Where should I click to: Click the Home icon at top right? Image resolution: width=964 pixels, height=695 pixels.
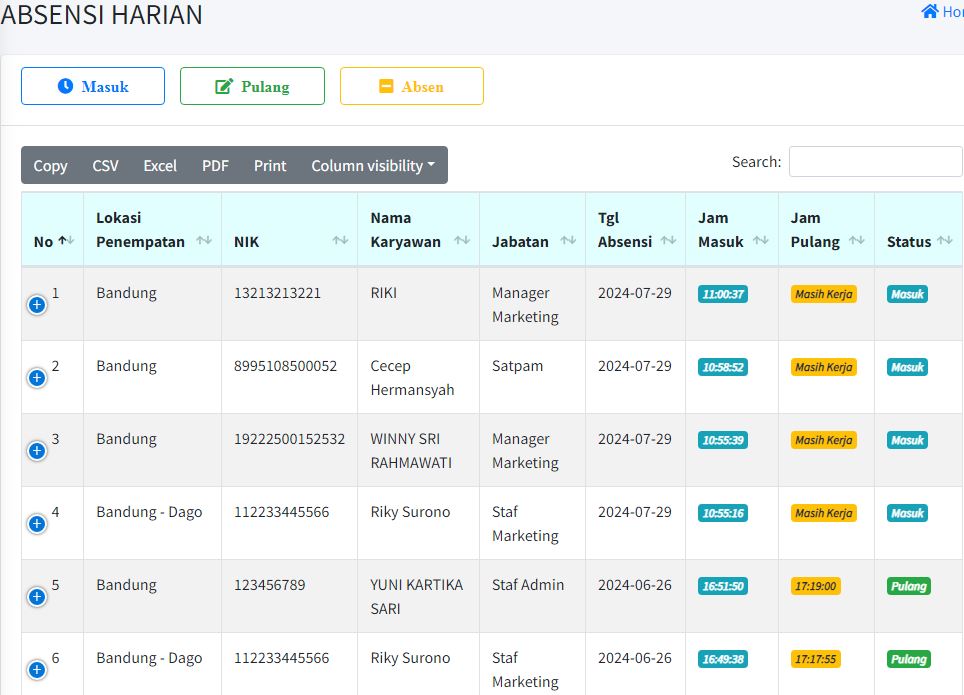[x=930, y=11]
